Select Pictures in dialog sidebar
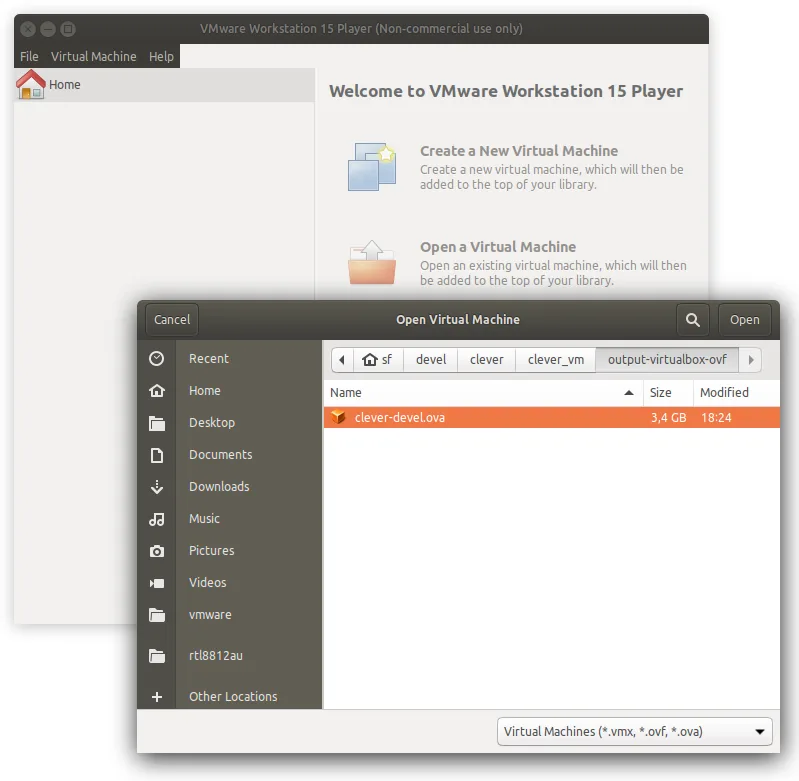 pos(211,551)
